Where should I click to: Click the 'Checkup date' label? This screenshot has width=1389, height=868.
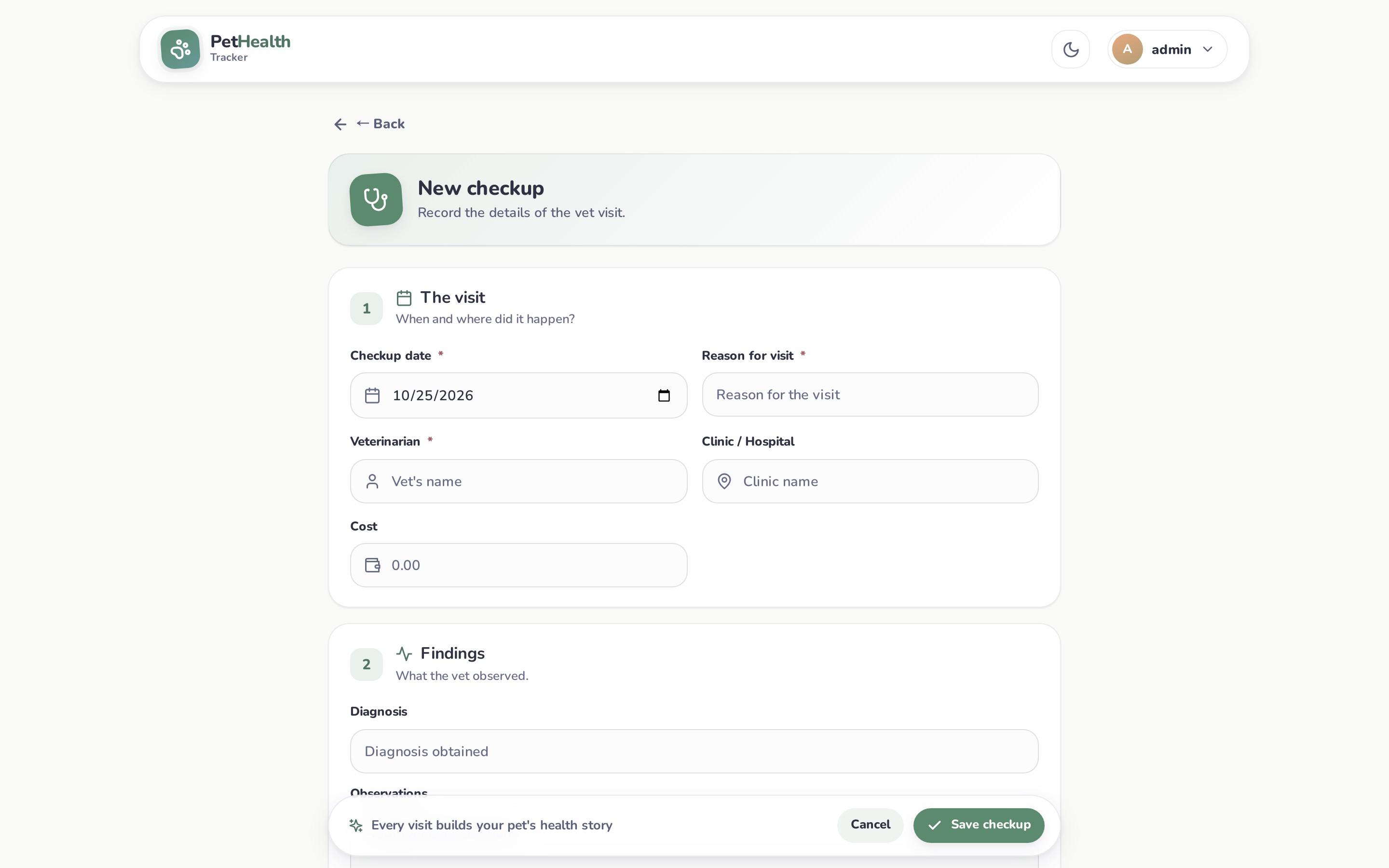point(390,356)
